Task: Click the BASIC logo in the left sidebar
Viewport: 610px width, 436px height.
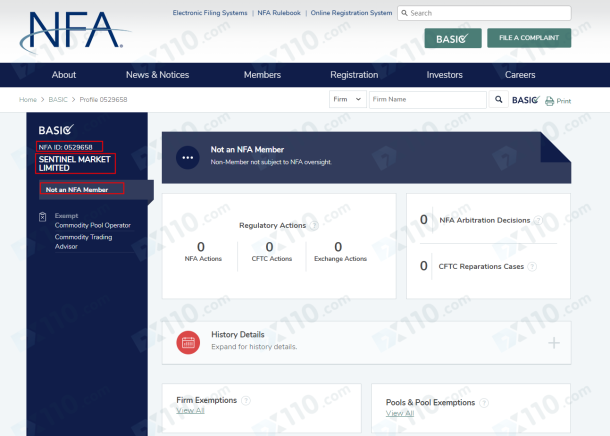Action: click(x=56, y=130)
